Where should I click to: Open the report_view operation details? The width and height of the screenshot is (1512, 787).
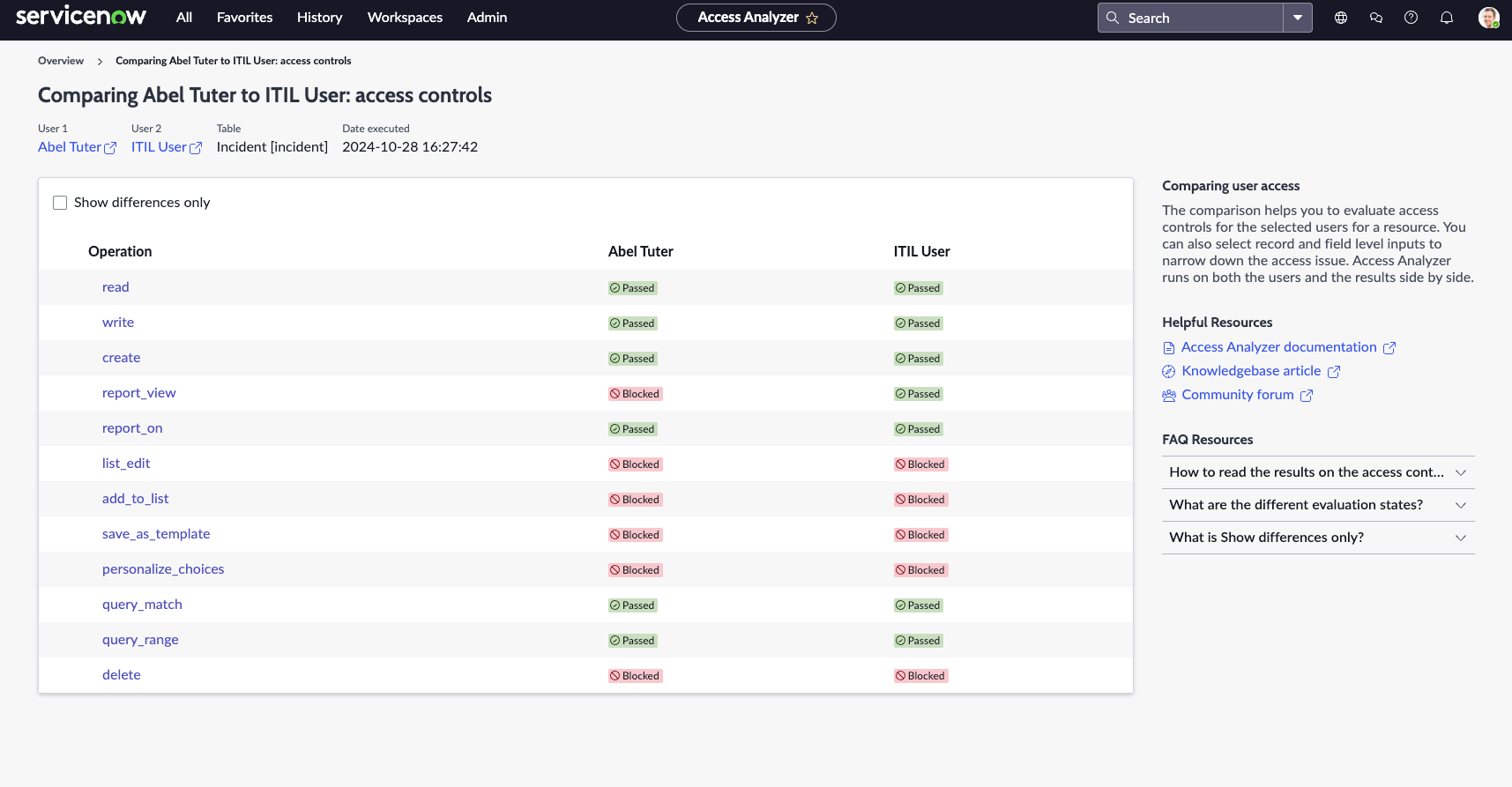pyautogui.click(x=139, y=393)
